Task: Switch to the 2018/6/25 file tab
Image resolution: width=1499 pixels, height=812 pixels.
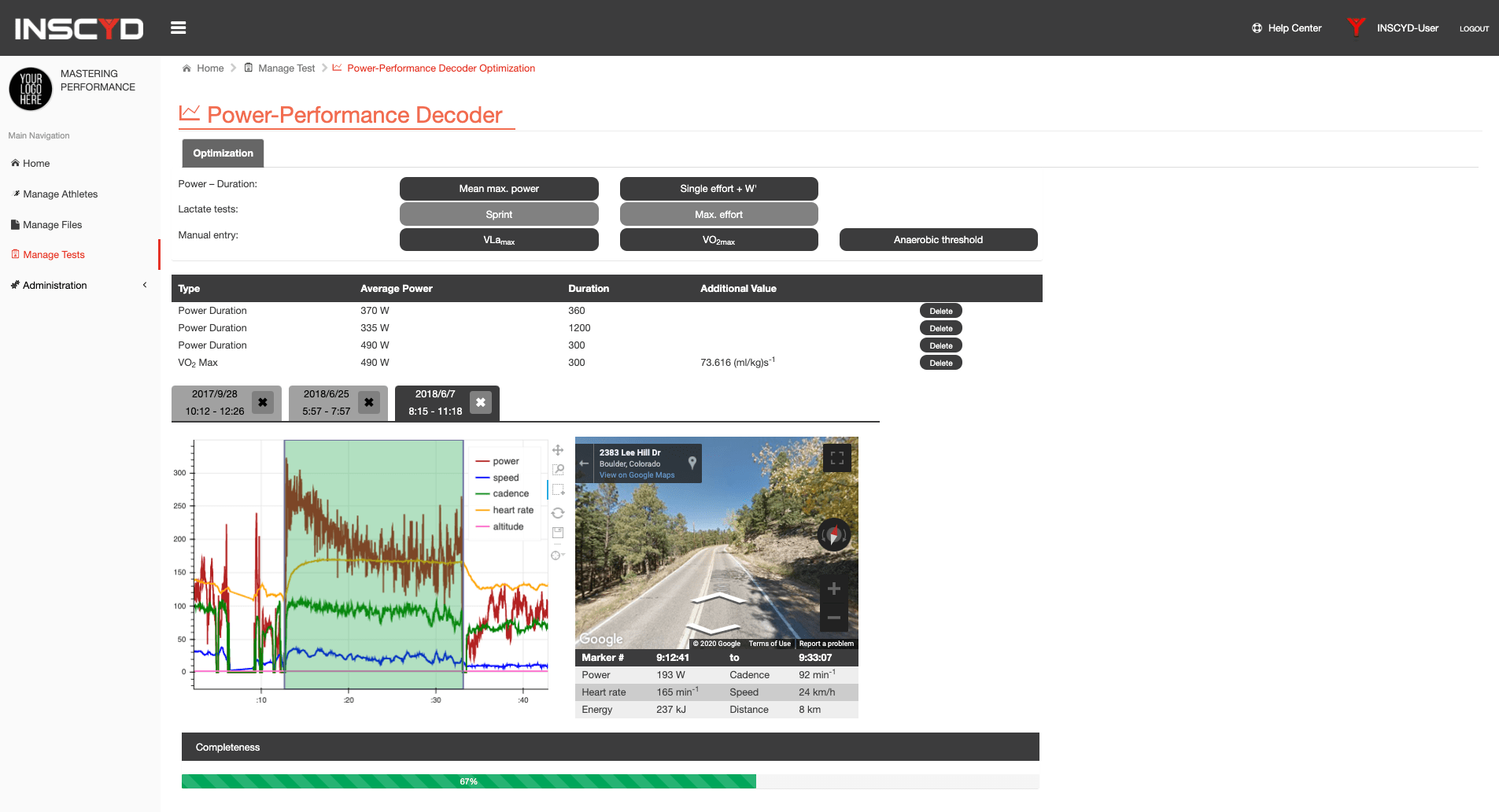Action: pyautogui.click(x=327, y=403)
